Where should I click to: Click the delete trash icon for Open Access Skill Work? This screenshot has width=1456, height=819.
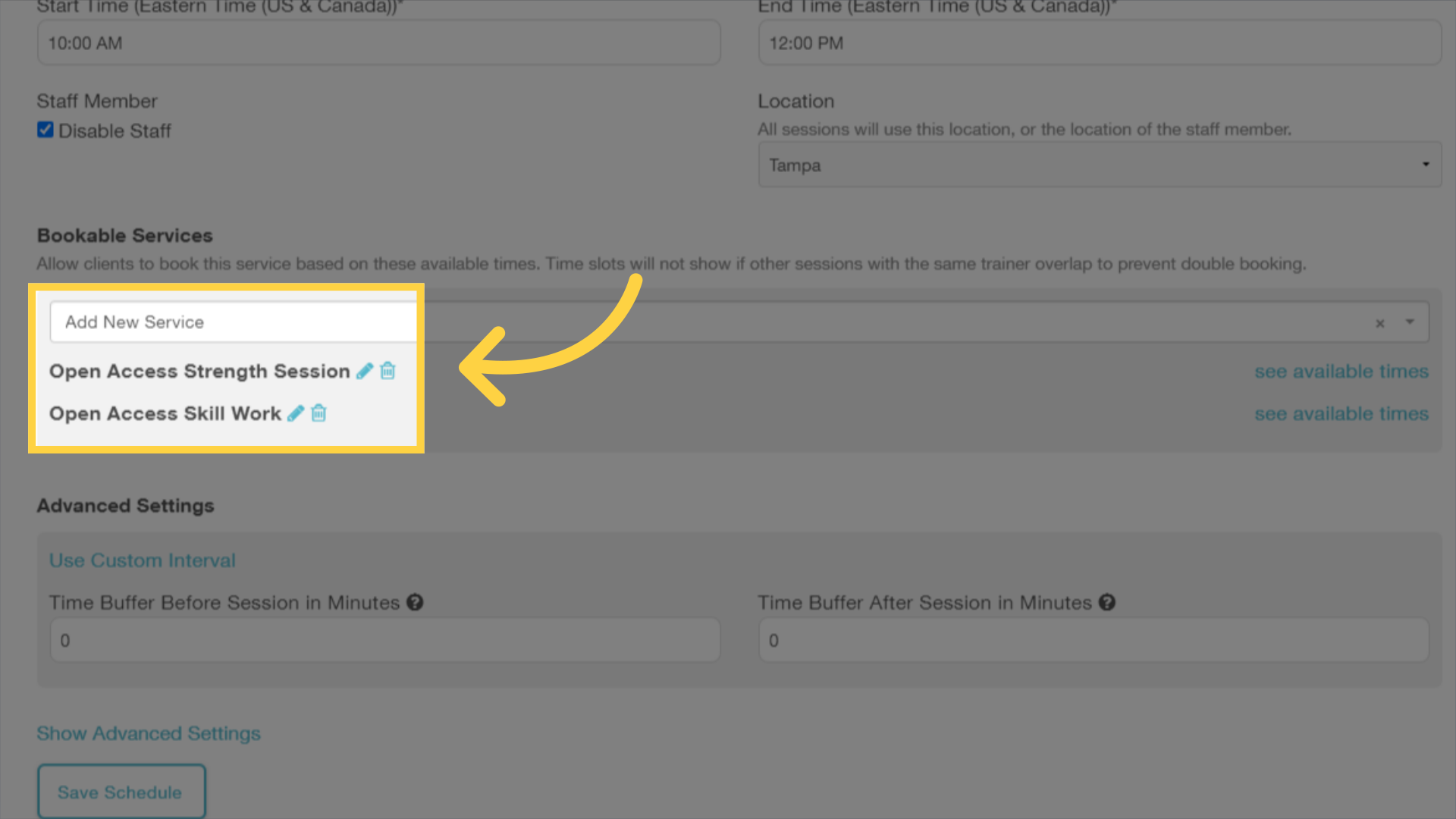[320, 413]
